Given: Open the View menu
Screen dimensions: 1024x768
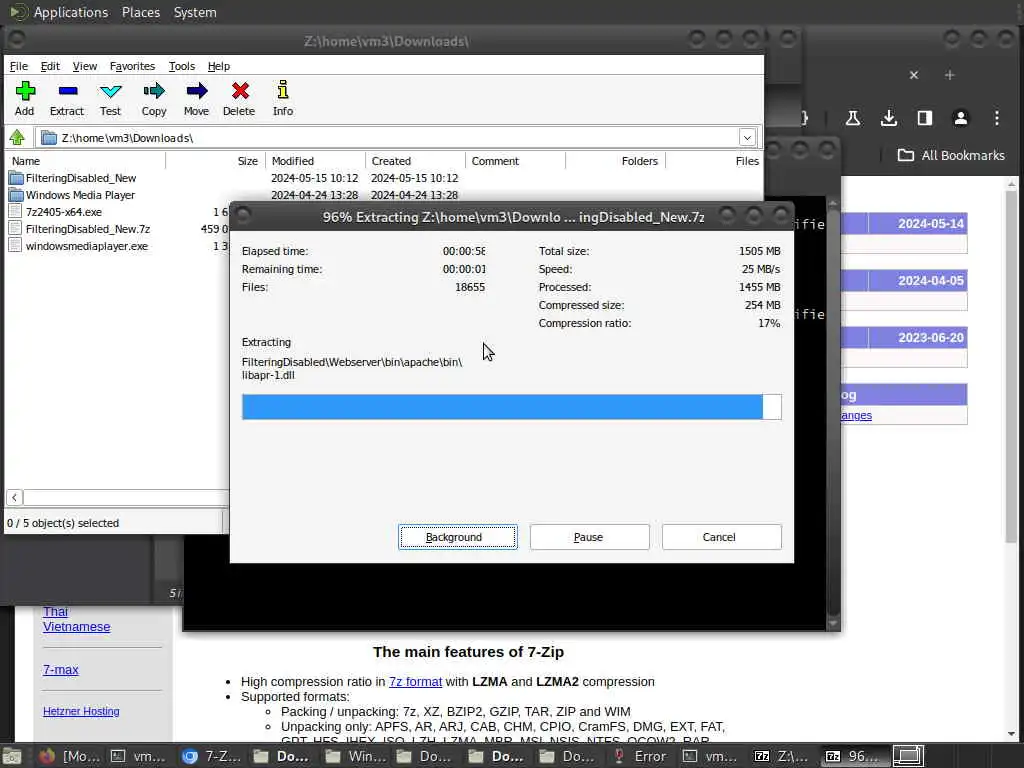Looking at the screenshot, I should click(x=85, y=66).
